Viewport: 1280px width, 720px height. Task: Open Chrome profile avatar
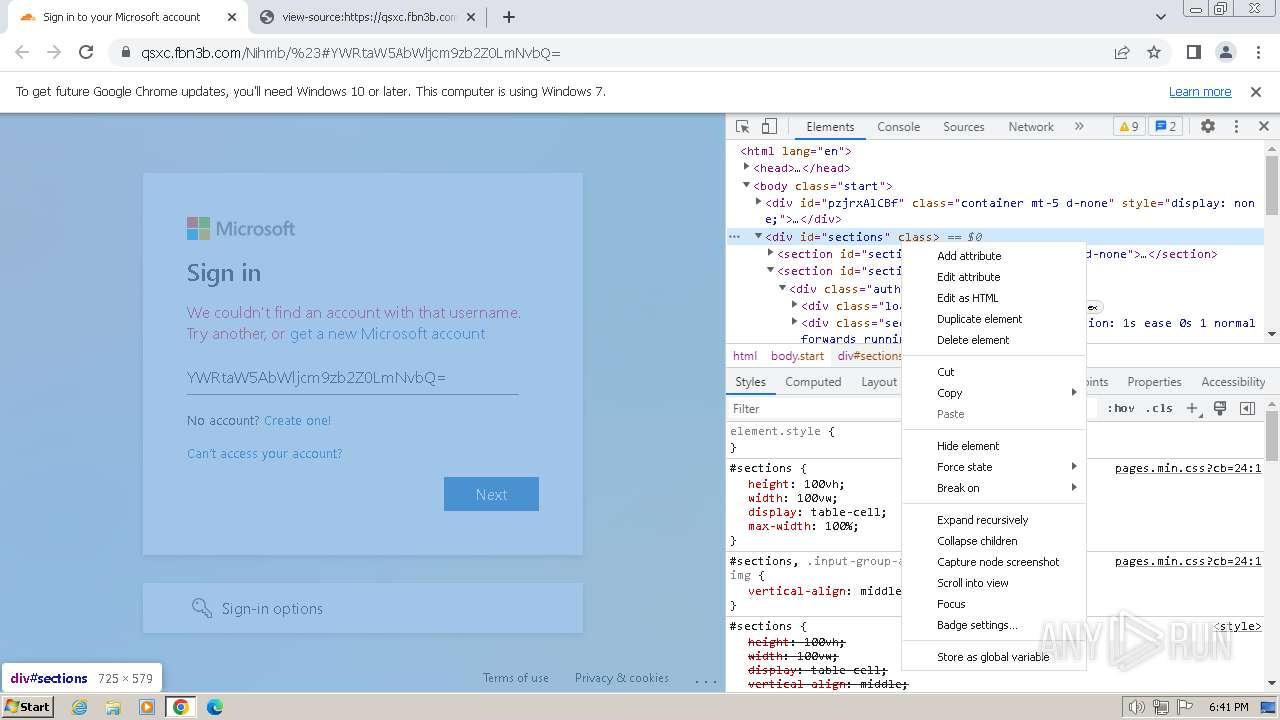(x=1226, y=53)
